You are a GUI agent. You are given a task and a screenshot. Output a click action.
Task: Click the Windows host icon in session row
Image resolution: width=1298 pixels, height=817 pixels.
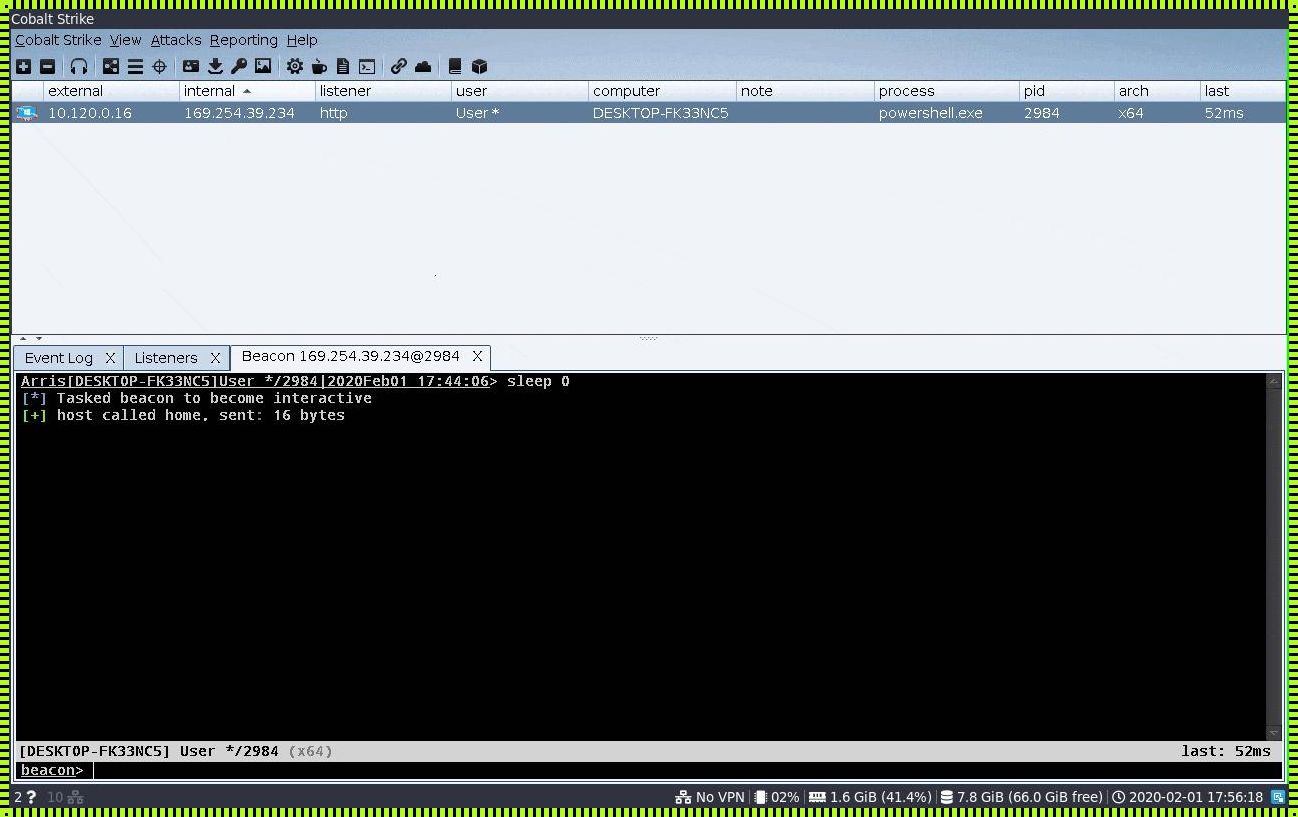tap(27, 113)
